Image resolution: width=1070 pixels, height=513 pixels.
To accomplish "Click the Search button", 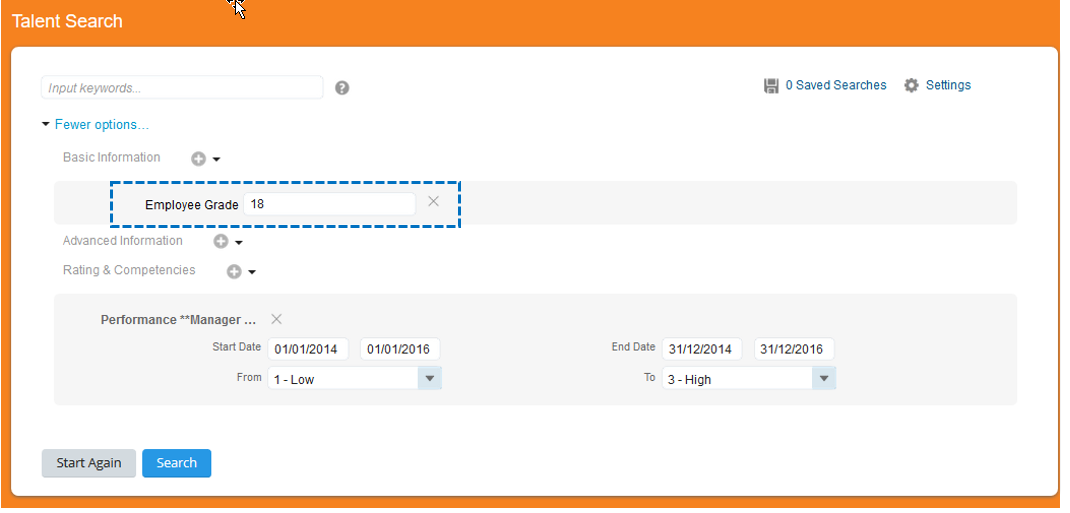I will [x=177, y=463].
